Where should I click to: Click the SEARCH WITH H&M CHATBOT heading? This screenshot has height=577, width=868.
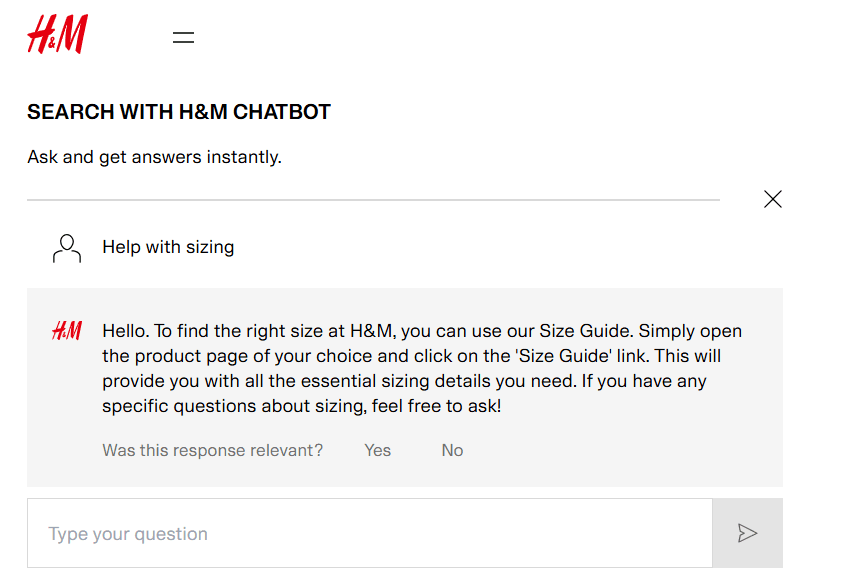pos(178,111)
